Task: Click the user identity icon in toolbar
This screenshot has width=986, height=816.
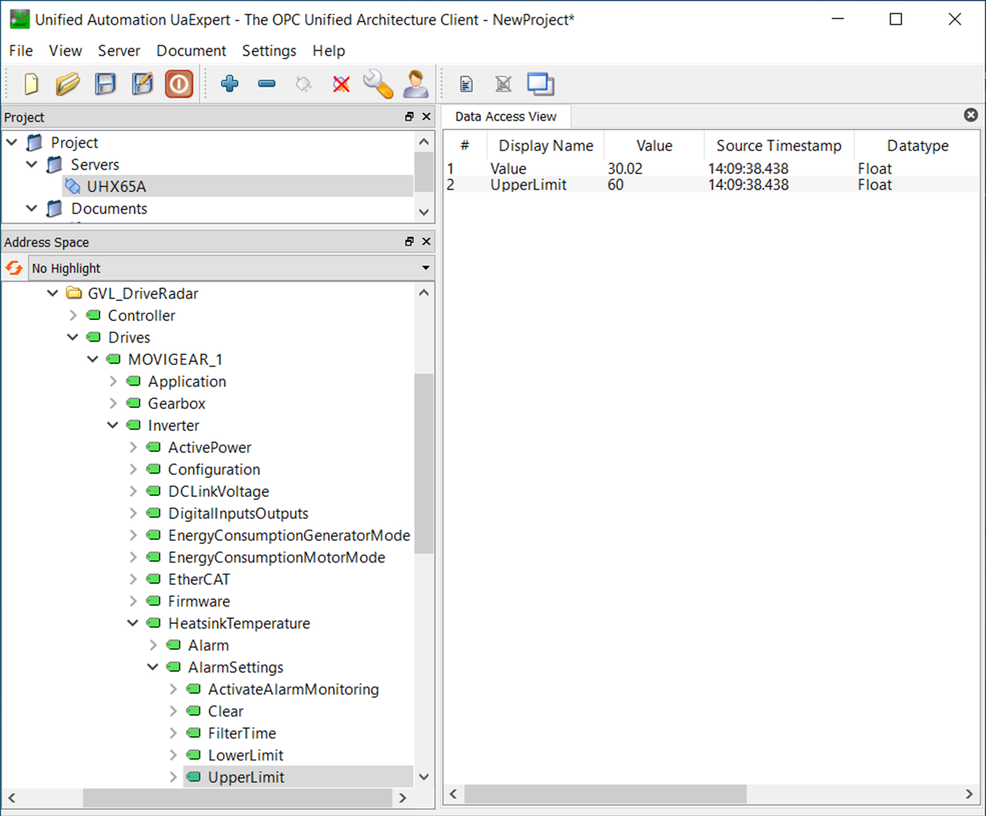Action: click(415, 84)
